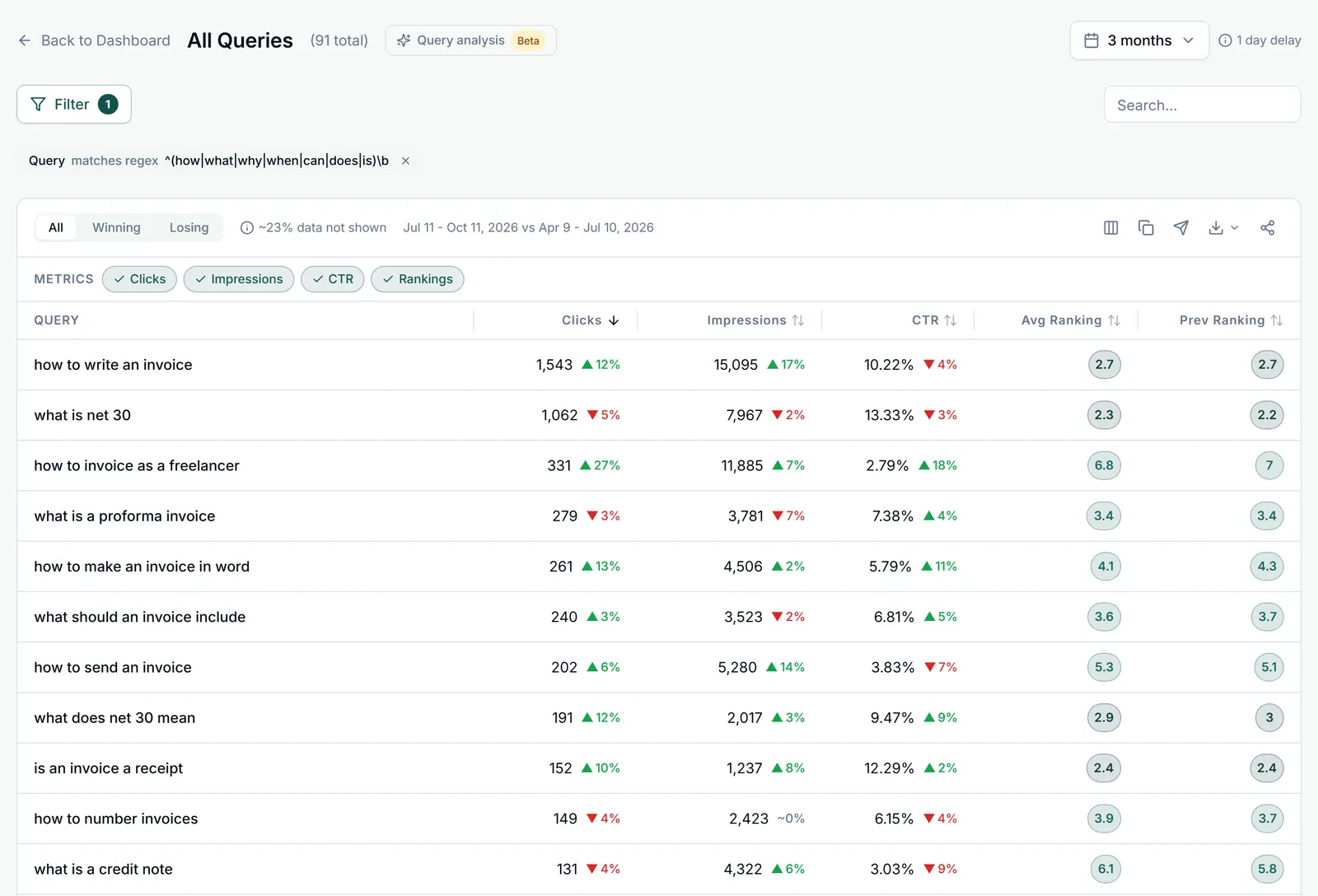This screenshot has height=896, width=1318.
Task: Toggle the Impressions metric chip
Action: tap(239, 279)
